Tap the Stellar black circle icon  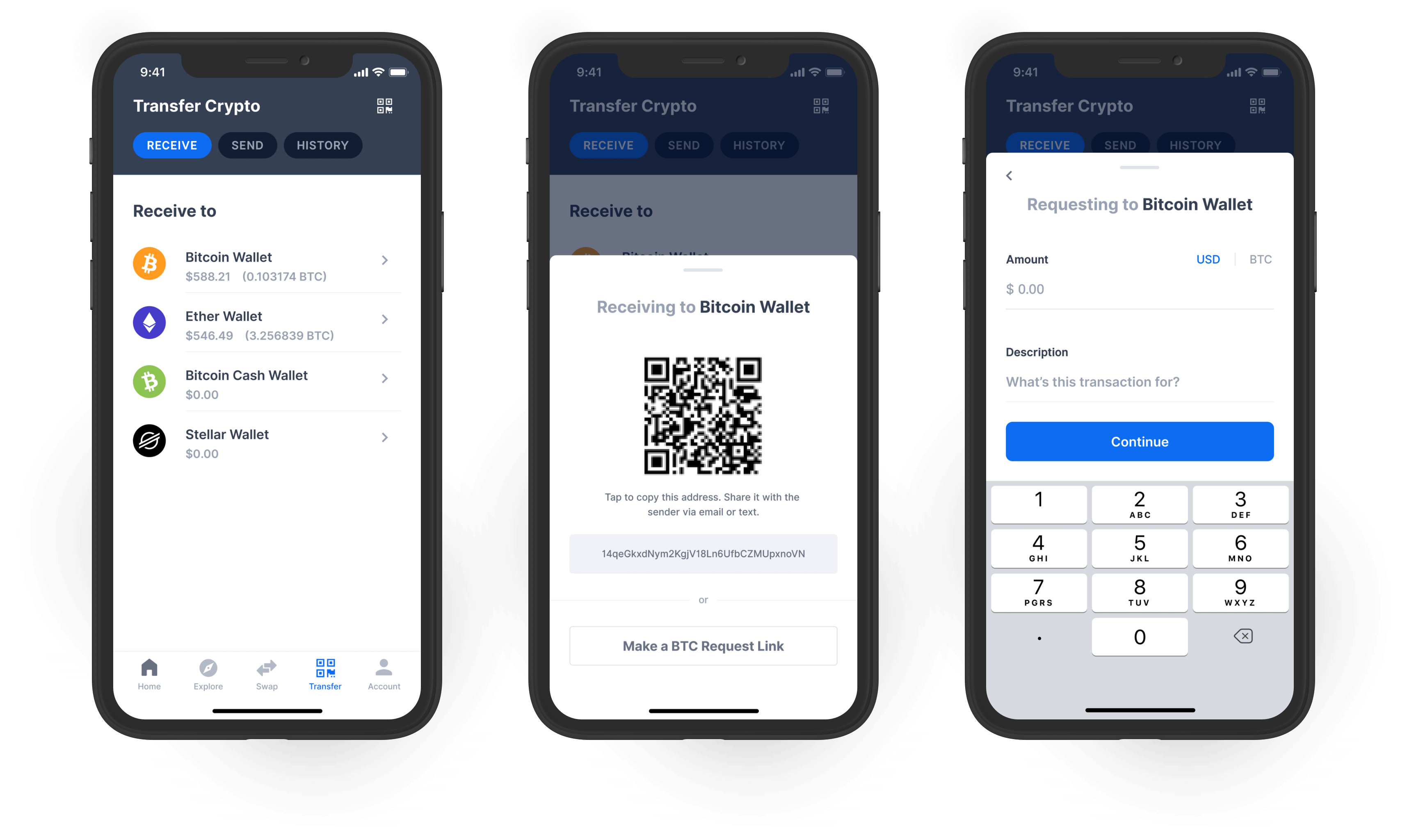[150, 442]
